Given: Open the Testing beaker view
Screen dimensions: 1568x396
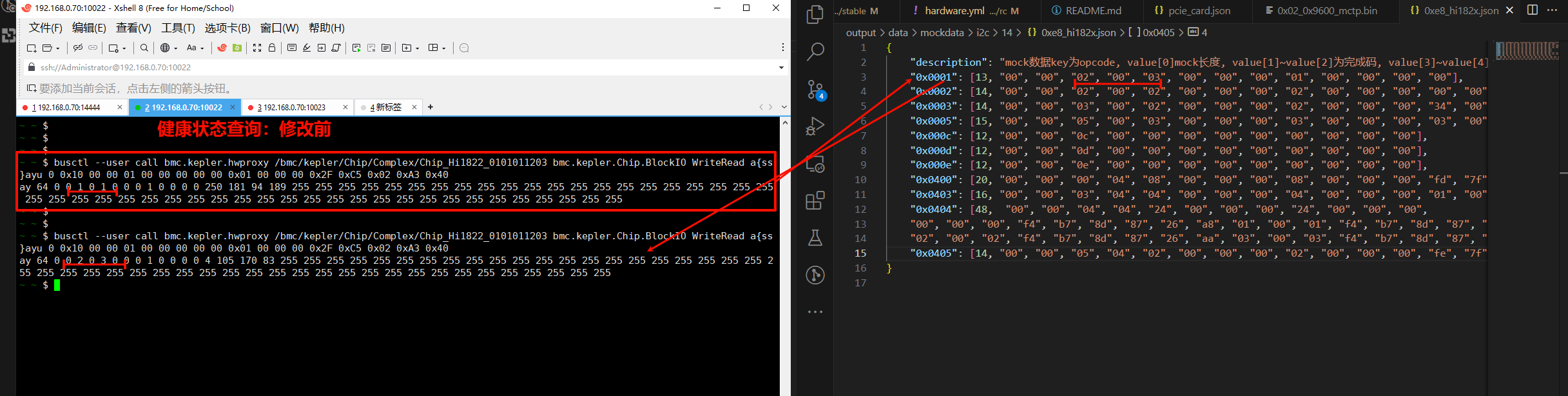Looking at the screenshot, I should [x=815, y=238].
